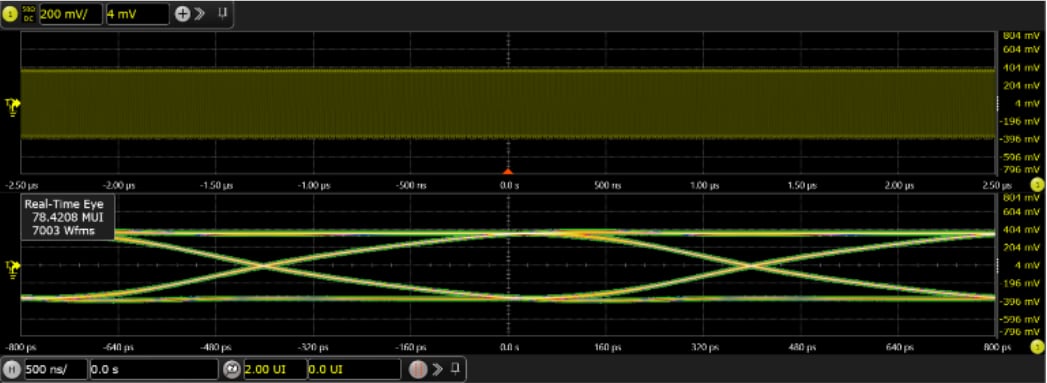This screenshot has width=1047, height=383.
Task: Click the 804 mV label on upper grid
Action: coord(1022,36)
